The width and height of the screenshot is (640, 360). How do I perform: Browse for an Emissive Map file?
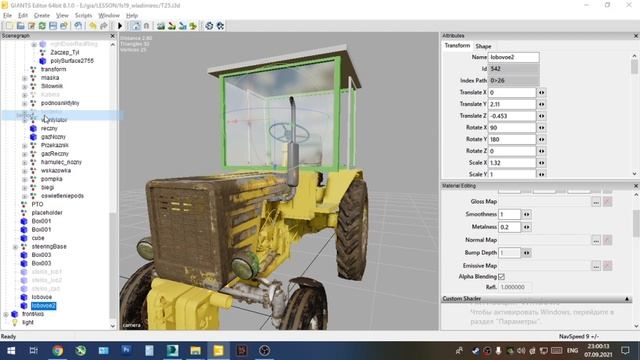[x=596, y=266]
